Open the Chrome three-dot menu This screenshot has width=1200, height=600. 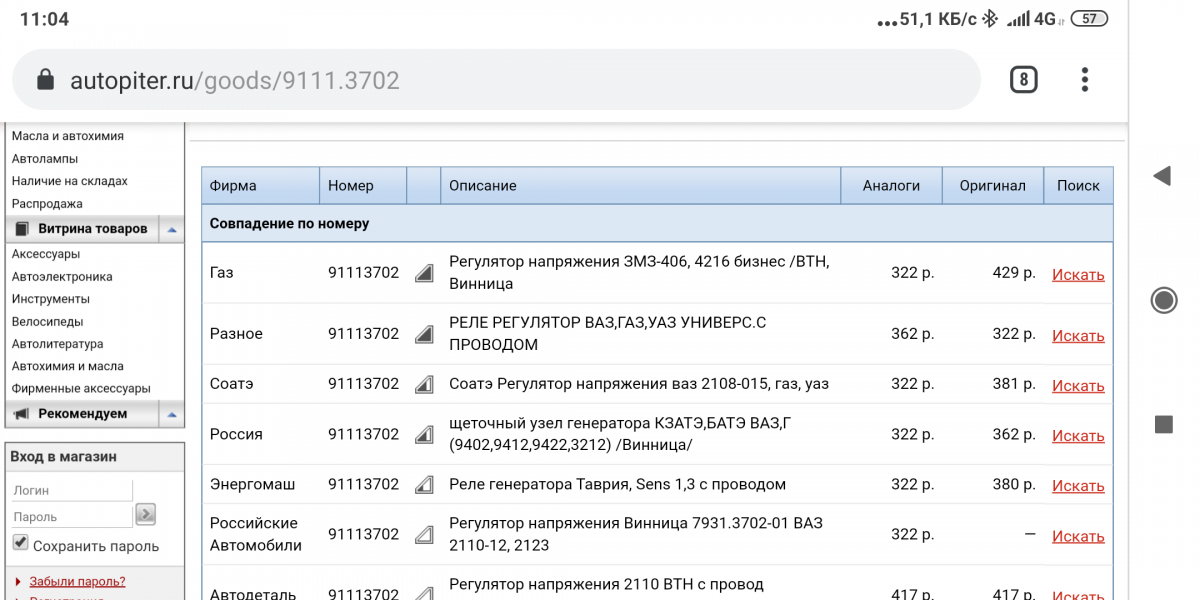pyautogui.click(x=1085, y=80)
